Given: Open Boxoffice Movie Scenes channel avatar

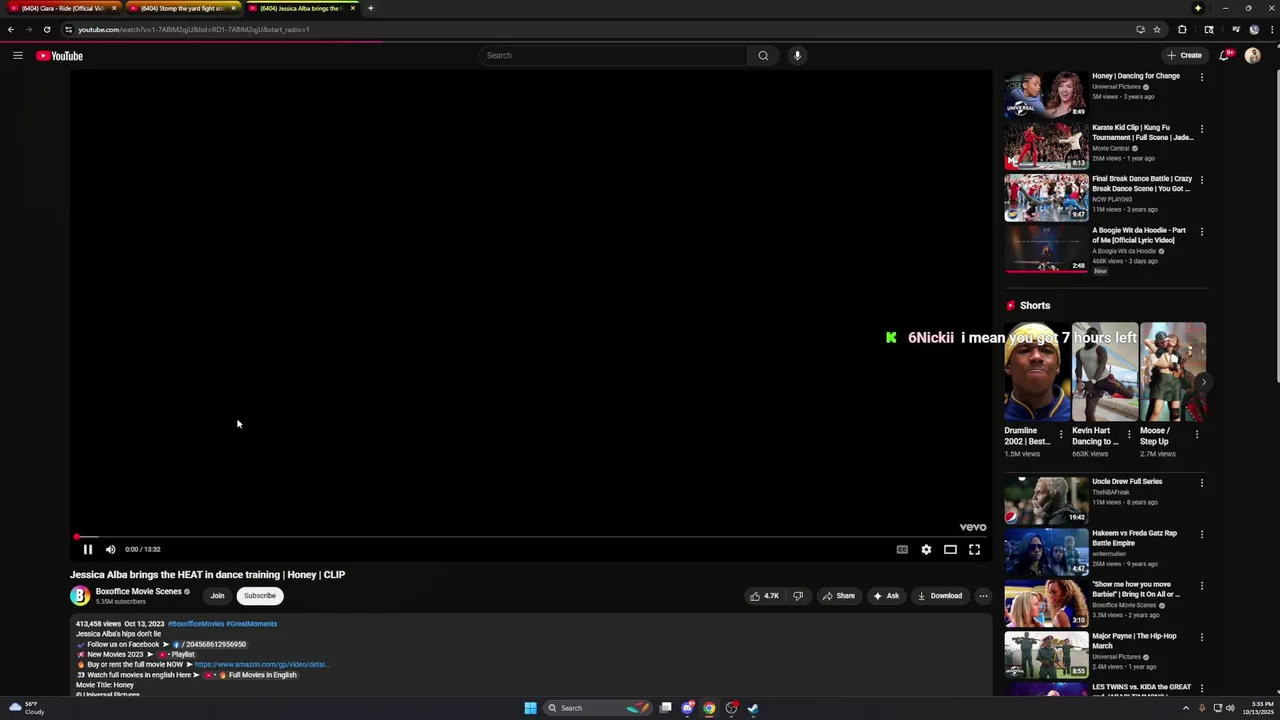Looking at the screenshot, I should [x=80, y=596].
